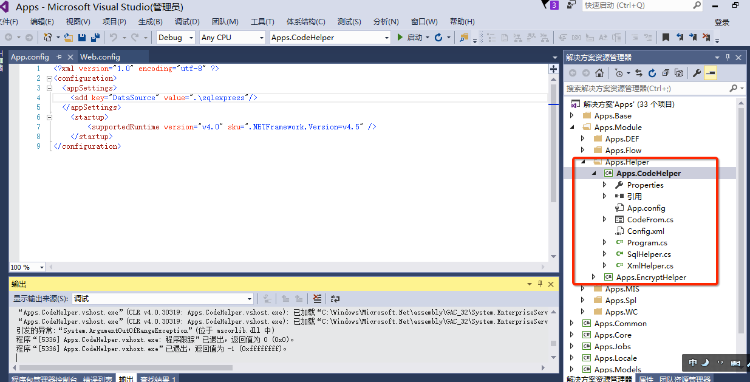Click the Find in Files folder icon
The width and height of the screenshot is (750, 382).
pyautogui.click(x=463, y=37)
